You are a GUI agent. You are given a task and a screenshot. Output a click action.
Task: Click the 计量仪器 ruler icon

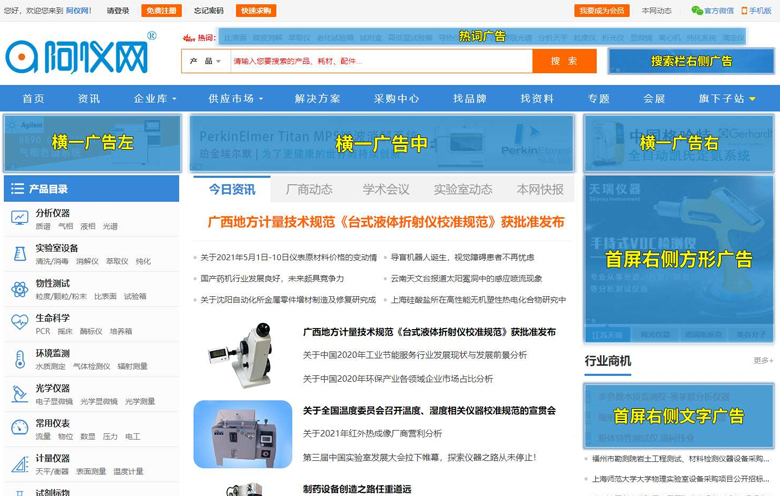19,464
